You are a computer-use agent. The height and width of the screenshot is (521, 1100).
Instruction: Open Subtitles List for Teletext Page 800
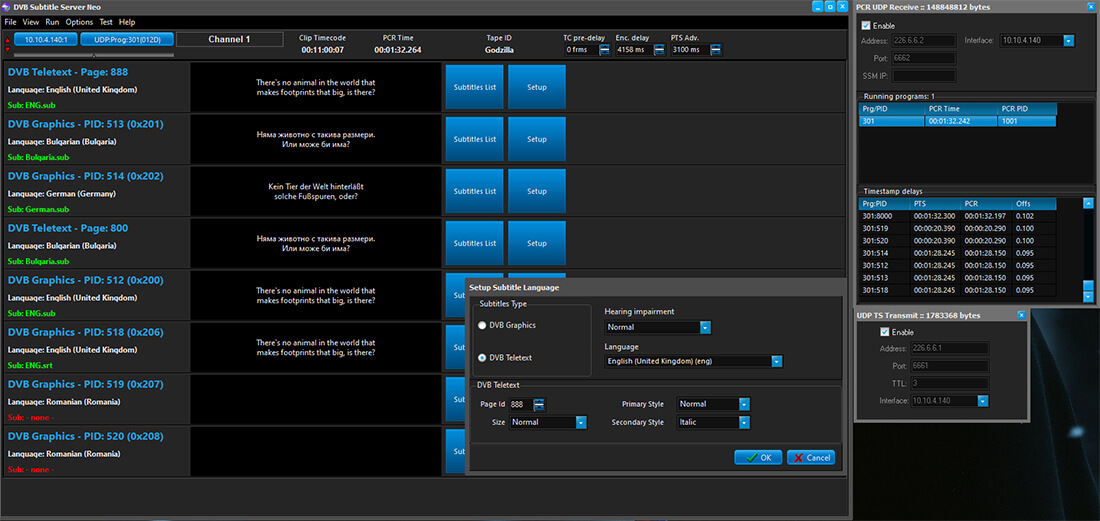(474, 243)
